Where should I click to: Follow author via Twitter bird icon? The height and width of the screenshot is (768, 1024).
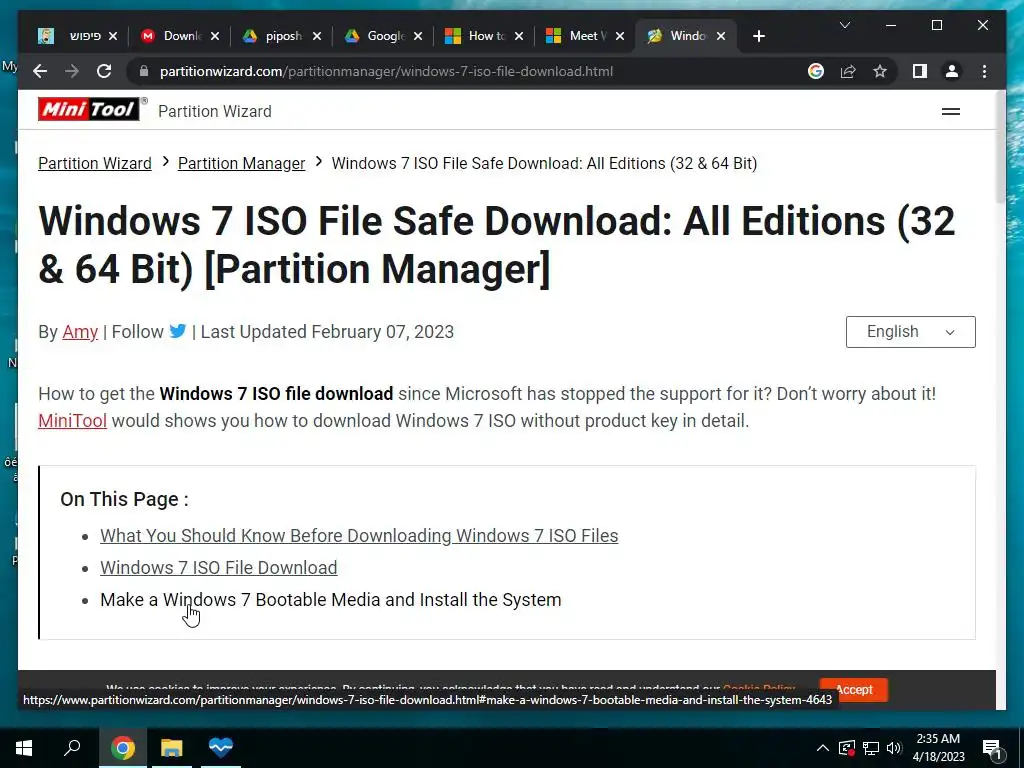178,331
